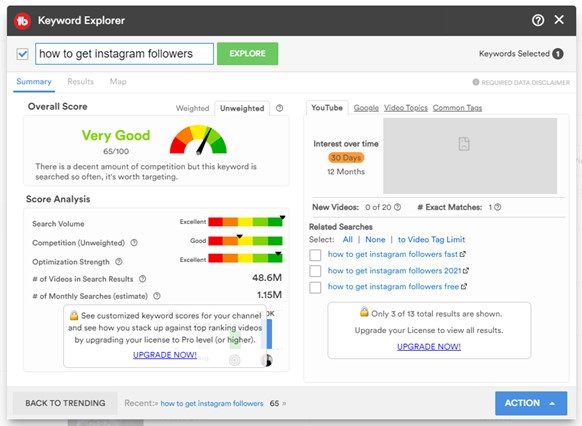Select None of the related searches
This screenshot has height=426, width=582.
point(375,239)
